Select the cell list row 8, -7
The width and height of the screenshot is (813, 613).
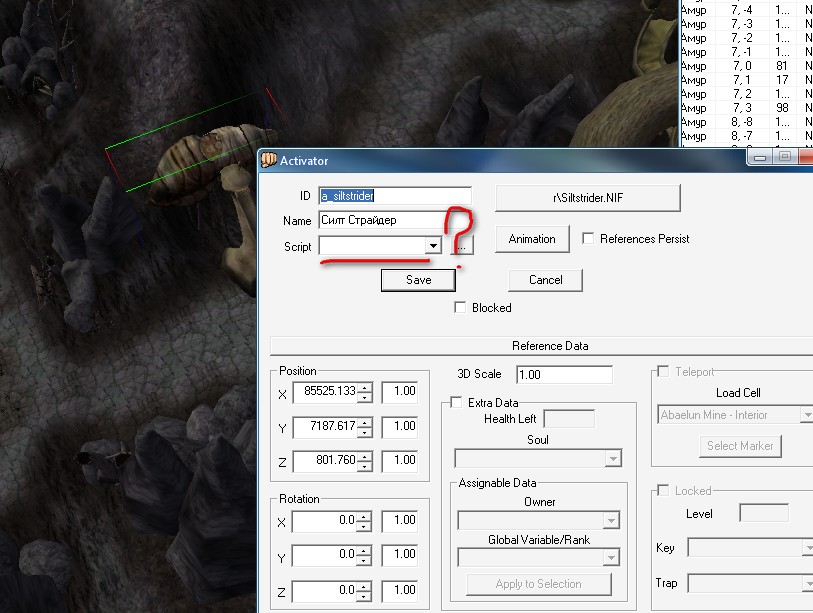(747, 136)
